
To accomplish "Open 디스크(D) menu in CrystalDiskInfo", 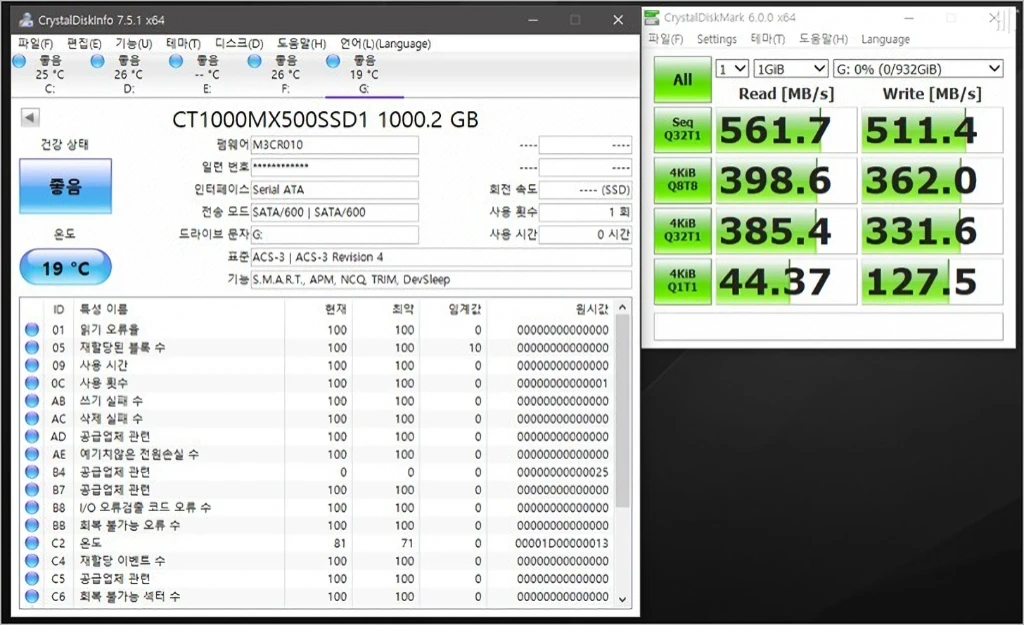I will pos(239,44).
